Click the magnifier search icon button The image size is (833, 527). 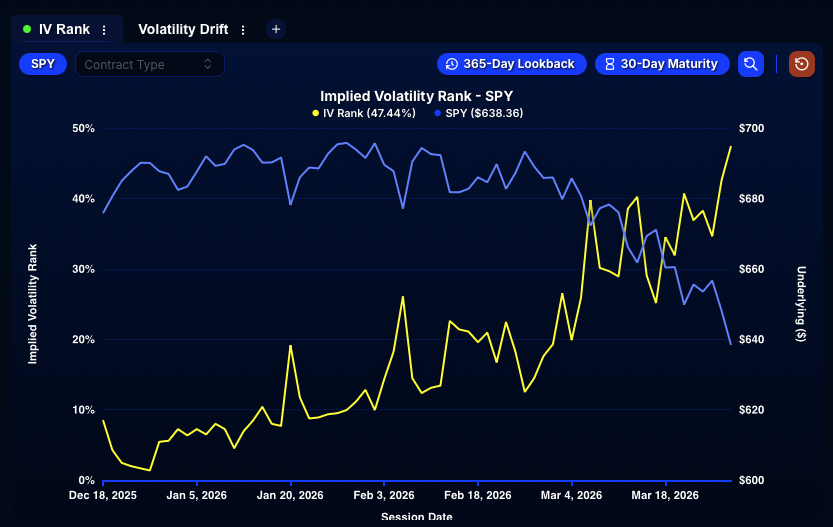pyautogui.click(x=751, y=64)
